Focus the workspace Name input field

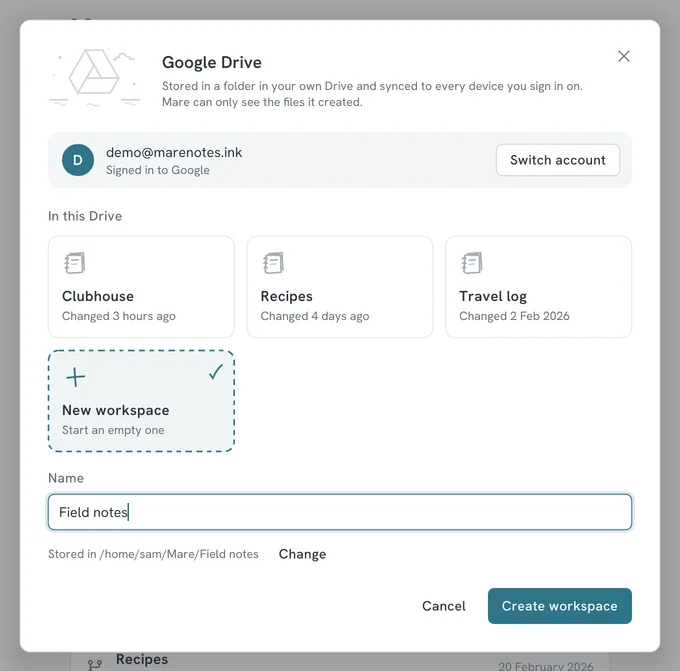pyautogui.click(x=340, y=512)
